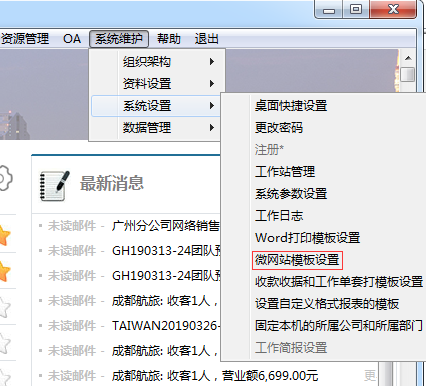Open the OA menu
The width and height of the screenshot is (426, 386).
coord(72,39)
